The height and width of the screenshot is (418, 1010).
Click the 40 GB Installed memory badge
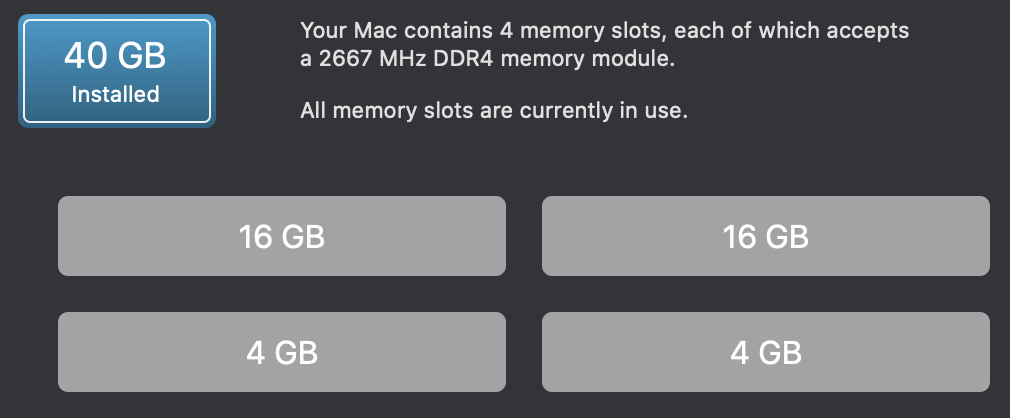click(x=117, y=72)
